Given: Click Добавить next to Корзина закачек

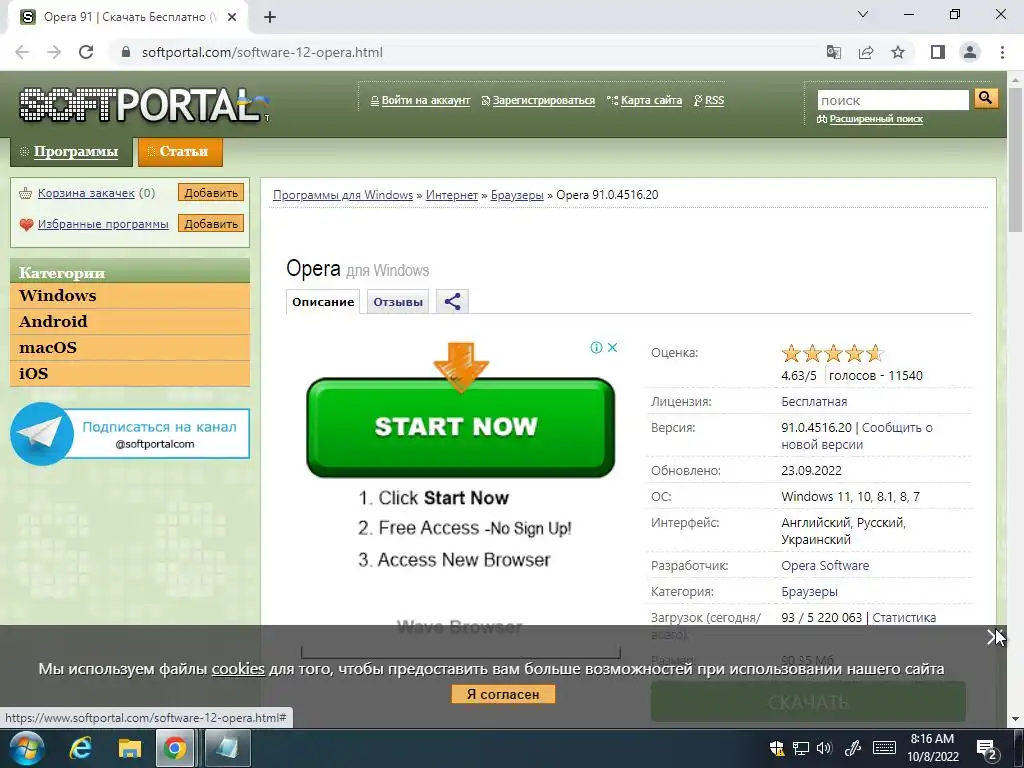Looking at the screenshot, I should (x=211, y=193).
